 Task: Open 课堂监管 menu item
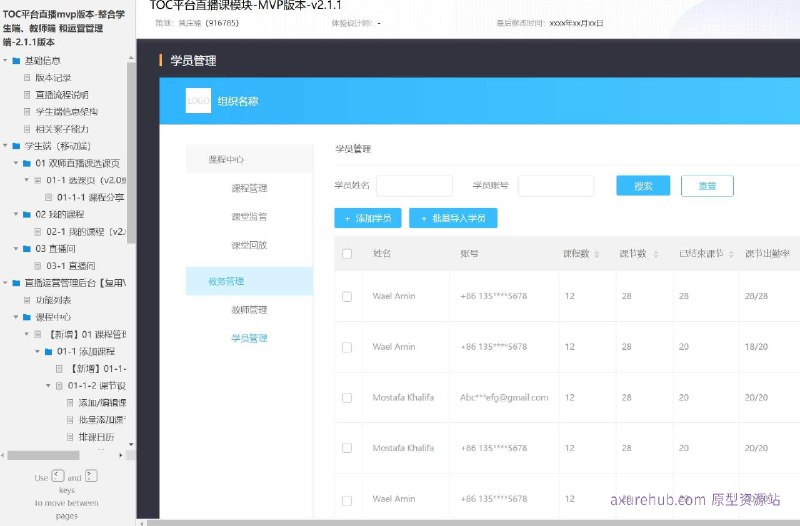tap(249, 217)
